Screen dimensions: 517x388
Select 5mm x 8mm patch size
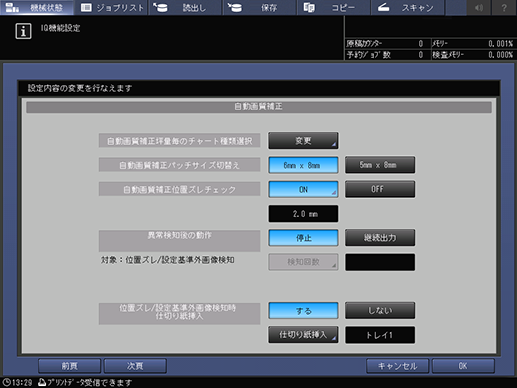380,165
